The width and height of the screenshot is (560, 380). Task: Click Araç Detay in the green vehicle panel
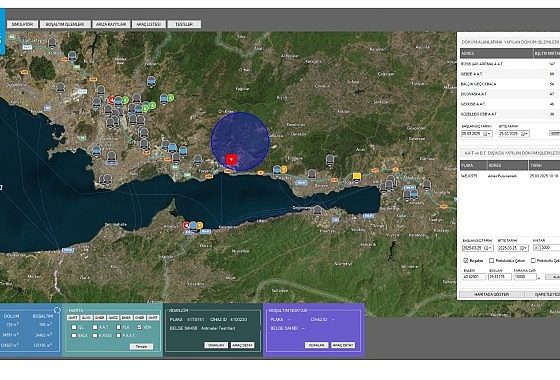pyautogui.click(x=242, y=345)
